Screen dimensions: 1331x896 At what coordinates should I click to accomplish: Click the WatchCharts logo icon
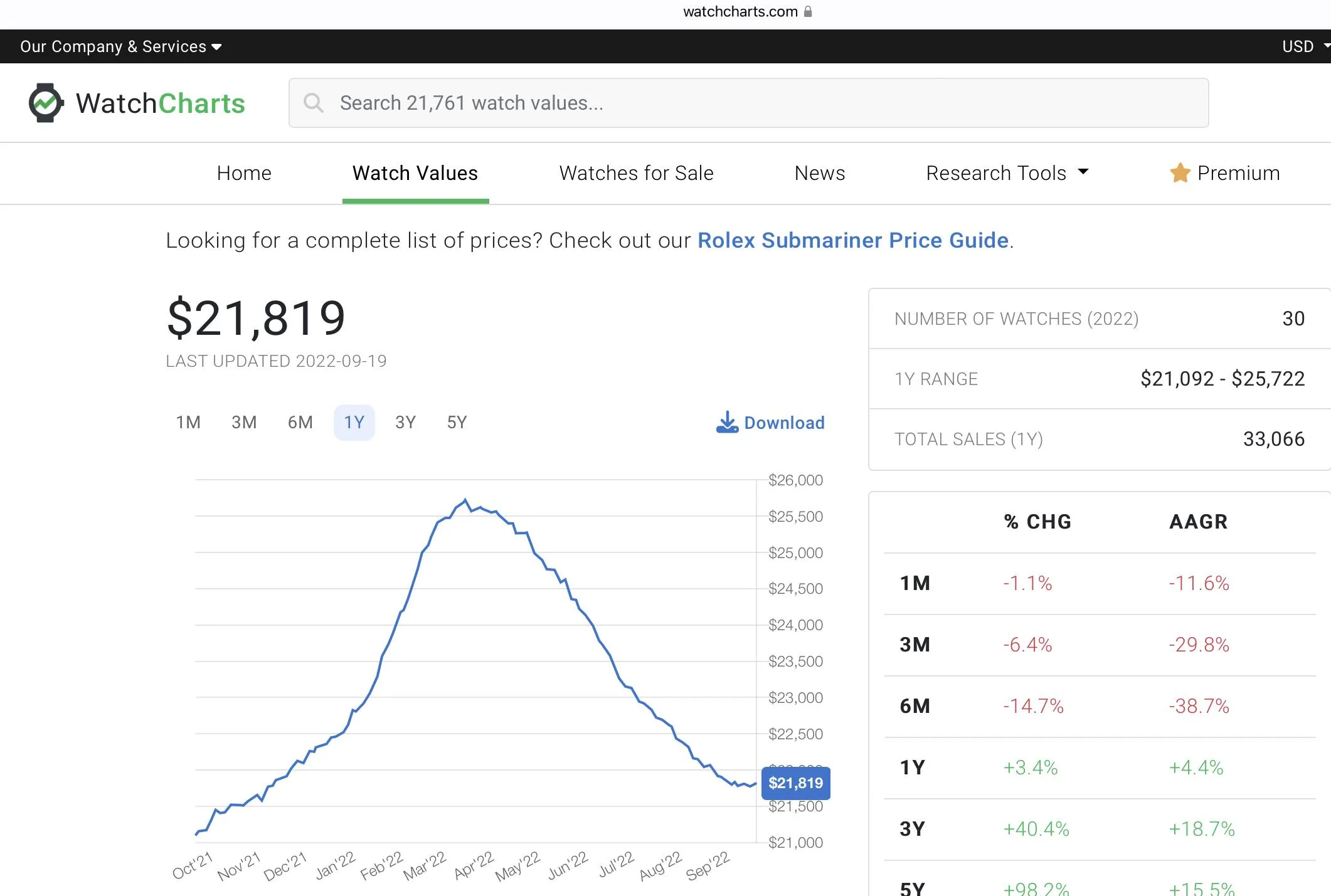point(46,103)
